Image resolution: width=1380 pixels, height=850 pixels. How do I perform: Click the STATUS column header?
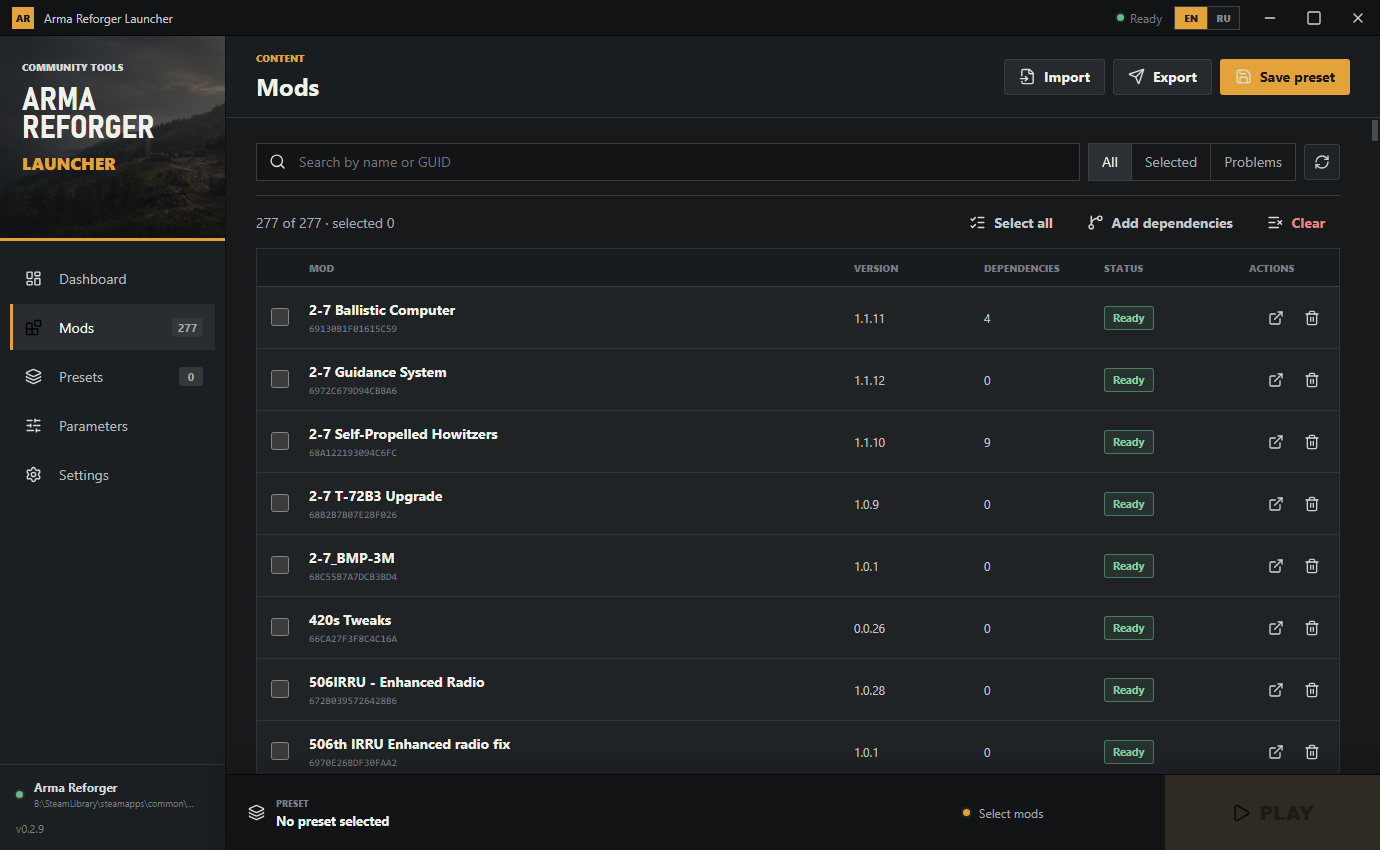(x=1123, y=268)
